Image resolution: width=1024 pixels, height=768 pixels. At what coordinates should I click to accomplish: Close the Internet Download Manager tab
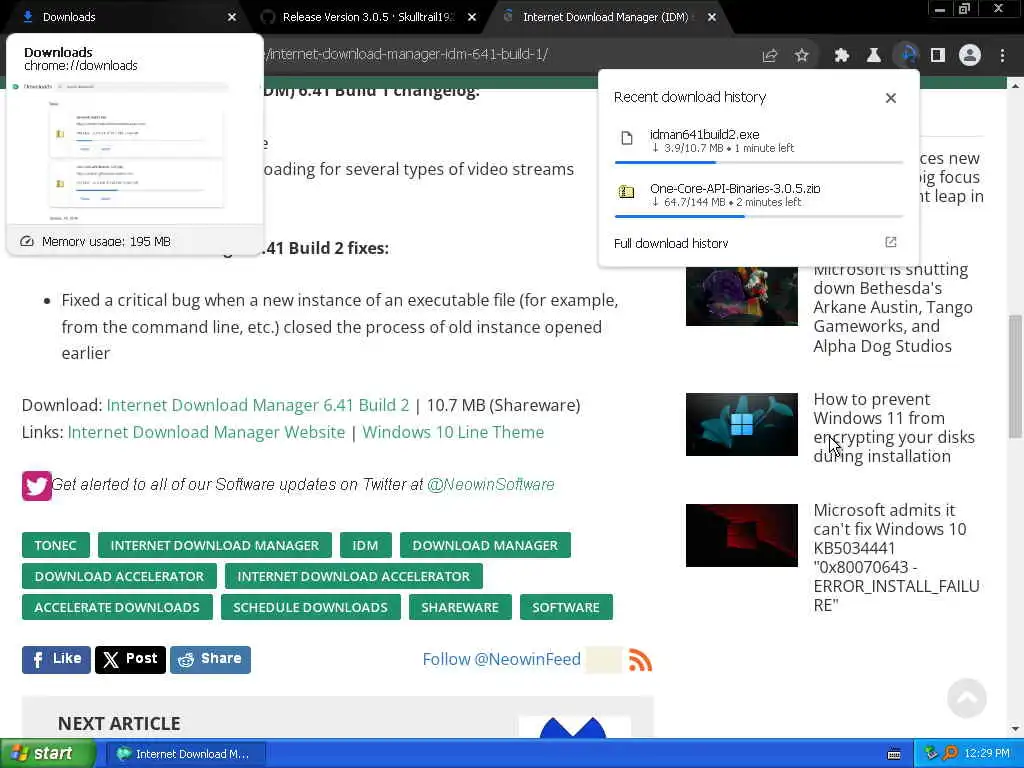coord(712,17)
